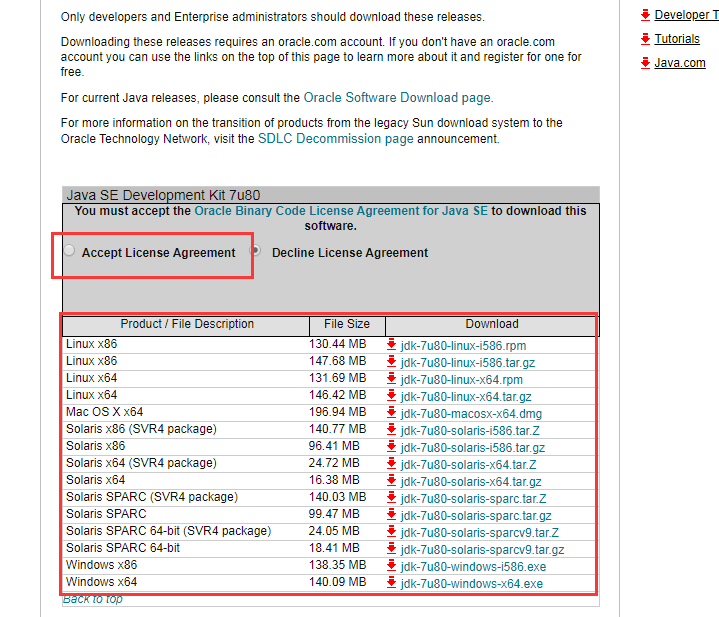Download jdk-7u80-solaris-x64.tar.Z file

(x=468, y=464)
